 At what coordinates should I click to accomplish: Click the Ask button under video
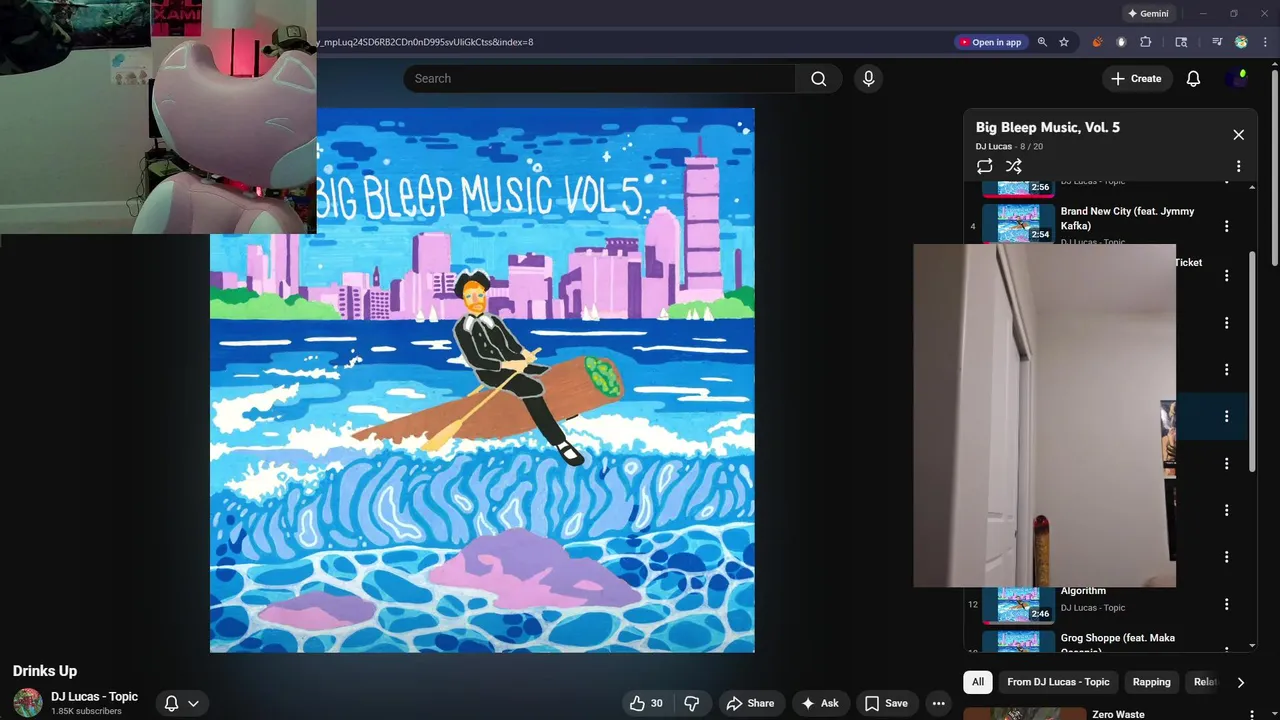[x=820, y=703]
